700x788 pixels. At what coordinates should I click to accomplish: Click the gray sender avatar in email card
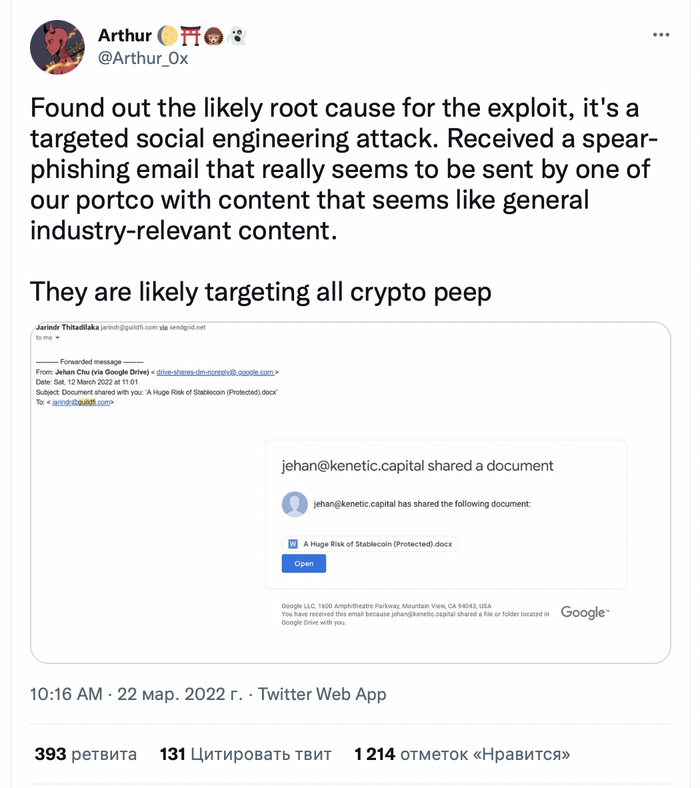[x=295, y=504]
